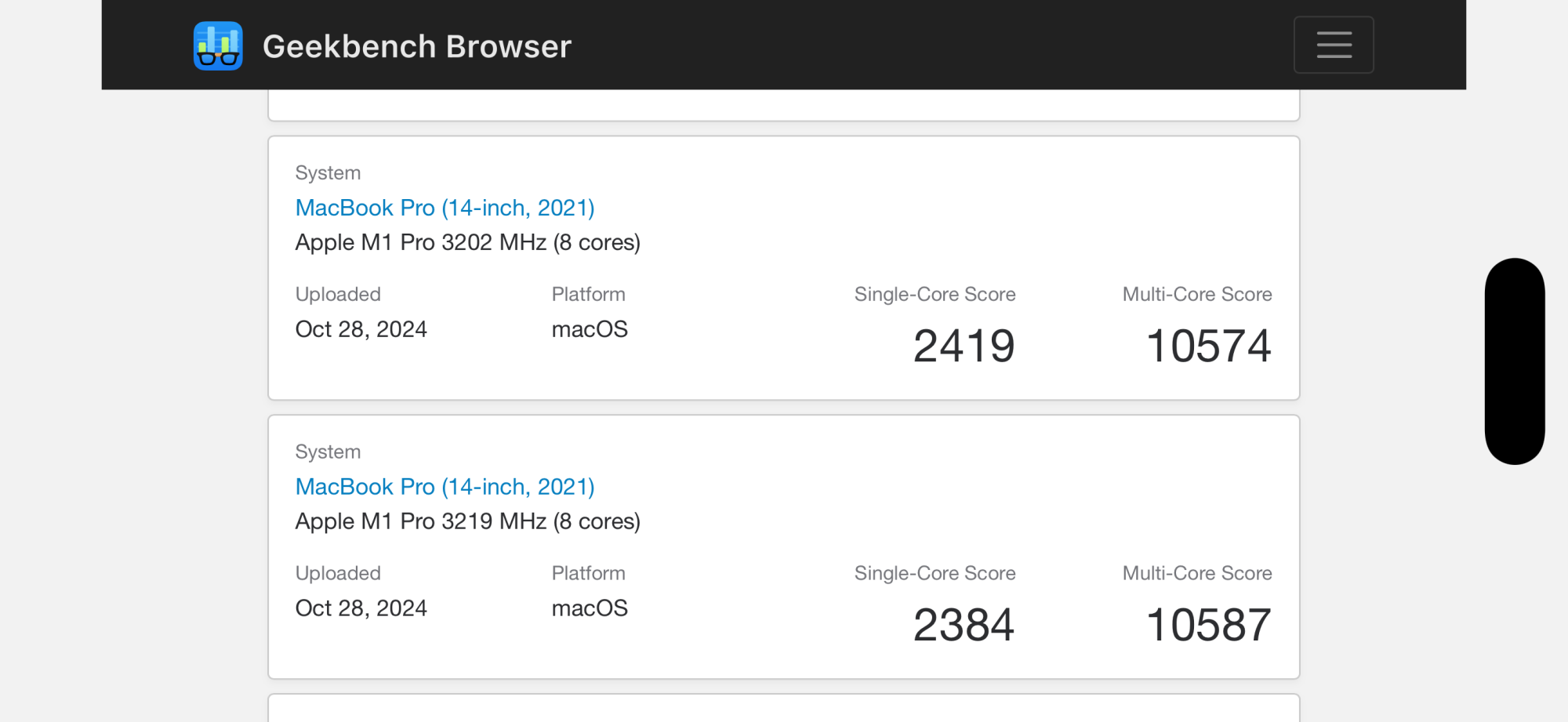Screen dimensions: 1568x722
Task: Click Apple M1 Pro 3219 MHz text
Action: (467, 521)
